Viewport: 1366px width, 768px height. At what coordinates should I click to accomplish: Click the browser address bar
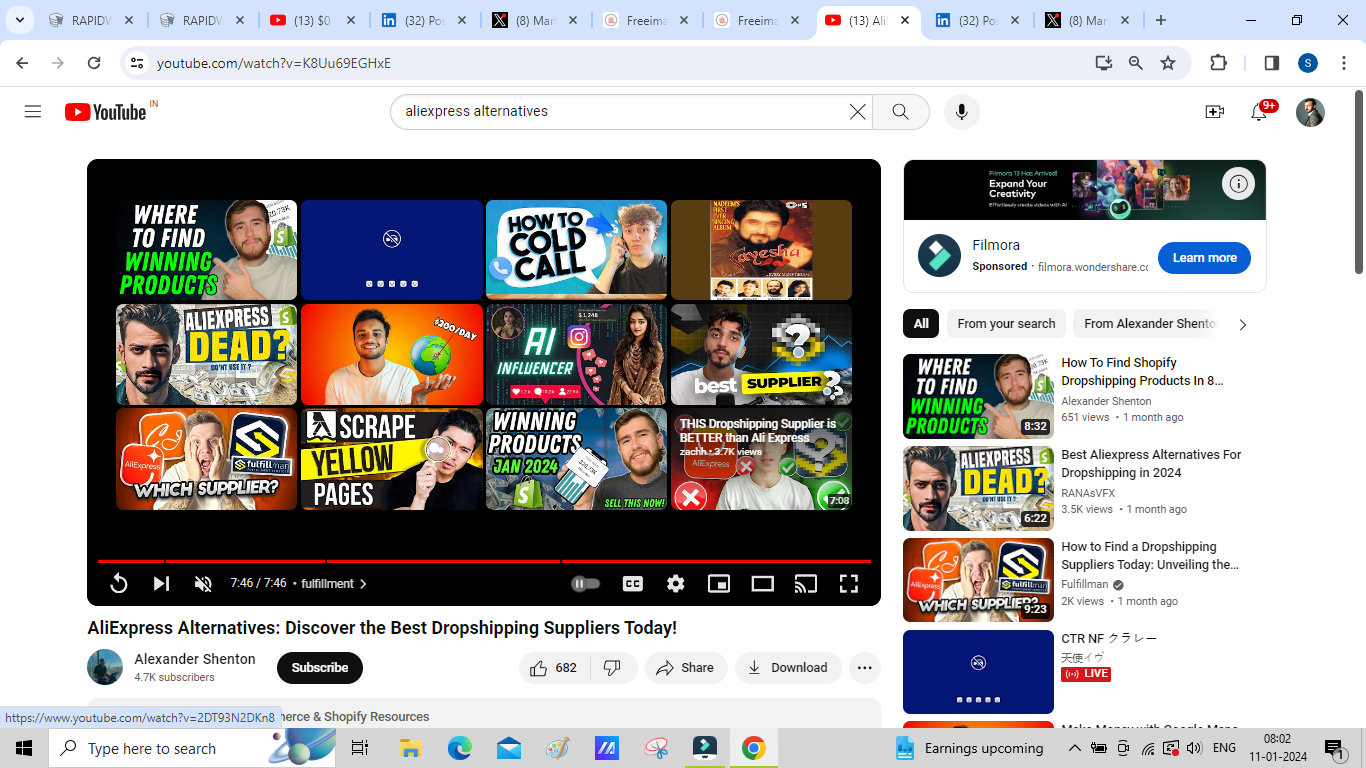[x=620, y=63]
